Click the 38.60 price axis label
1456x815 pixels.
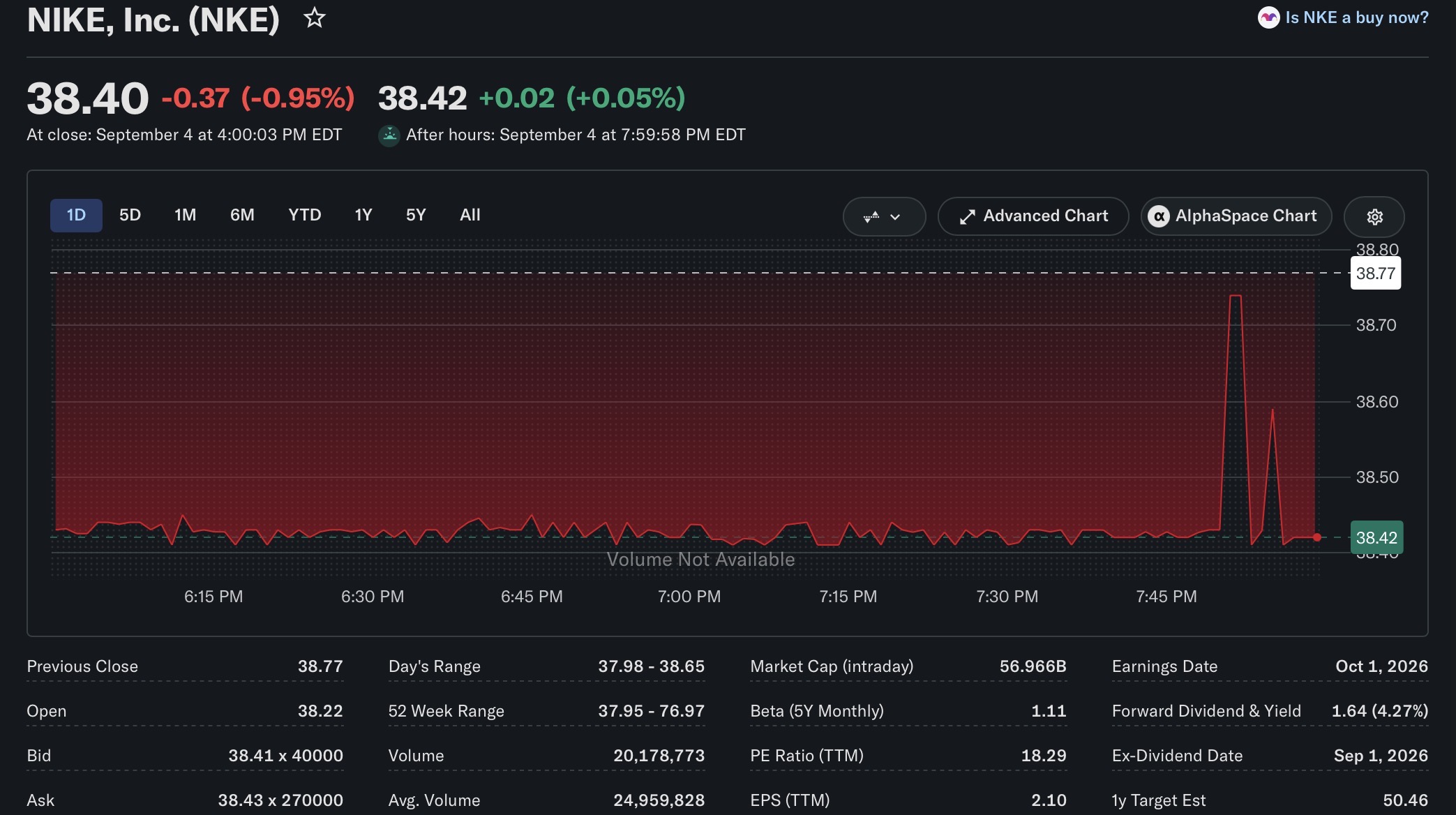pos(1377,402)
